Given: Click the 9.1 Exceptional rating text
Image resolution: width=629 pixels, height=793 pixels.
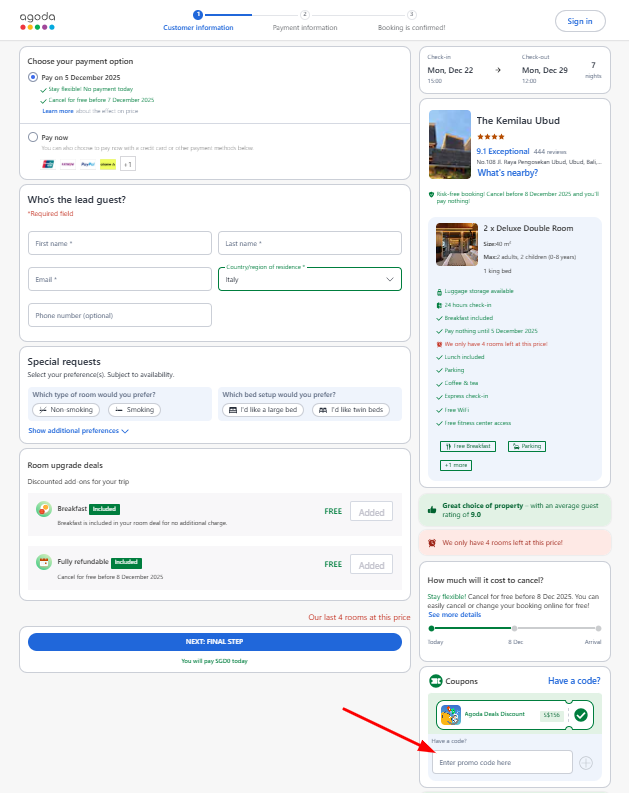Looking at the screenshot, I should pyautogui.click(x=503, y=151).
